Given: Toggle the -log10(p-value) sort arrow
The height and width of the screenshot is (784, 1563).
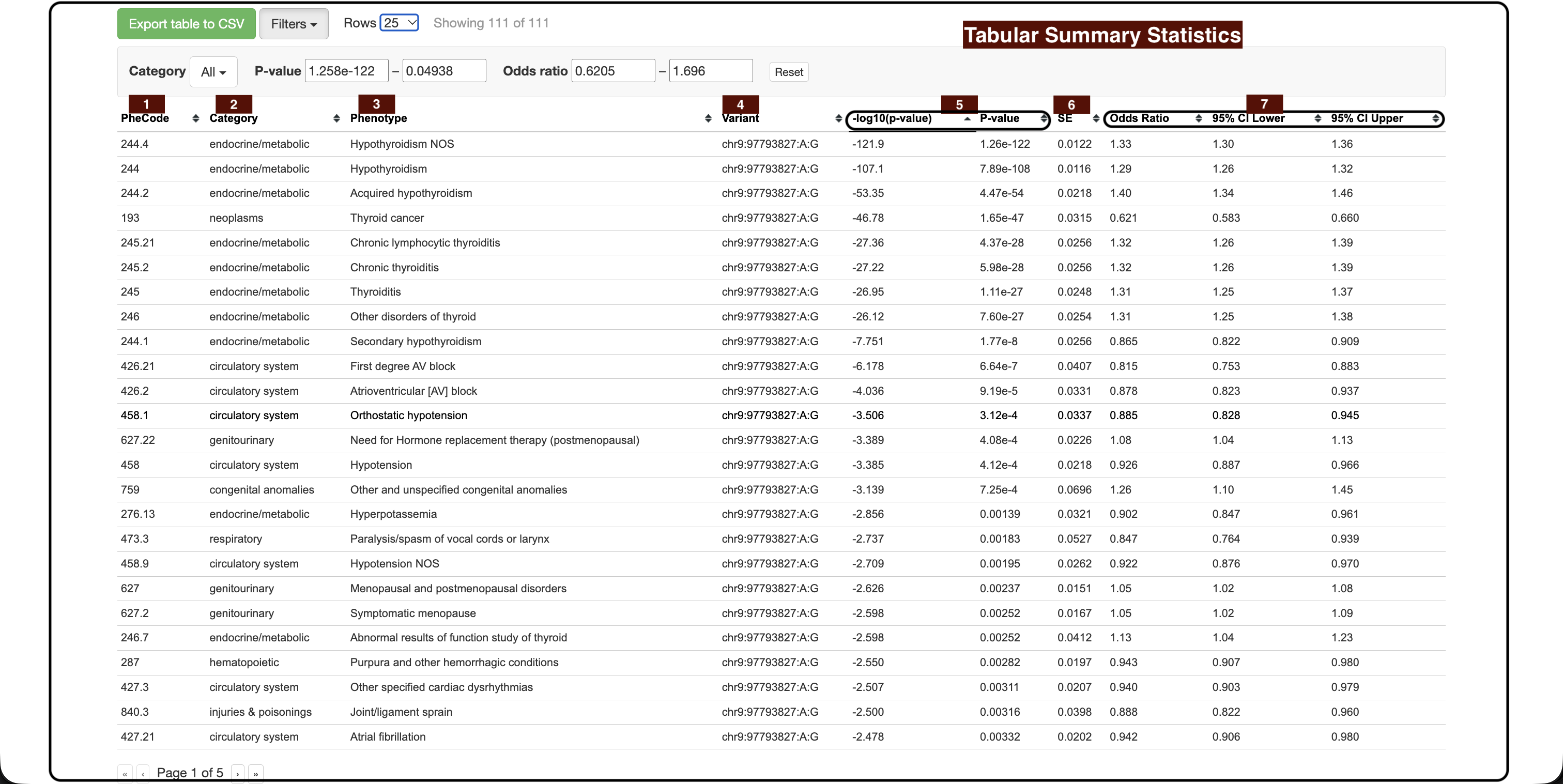Looking at the screenshot, I should (x=967, y=118).
